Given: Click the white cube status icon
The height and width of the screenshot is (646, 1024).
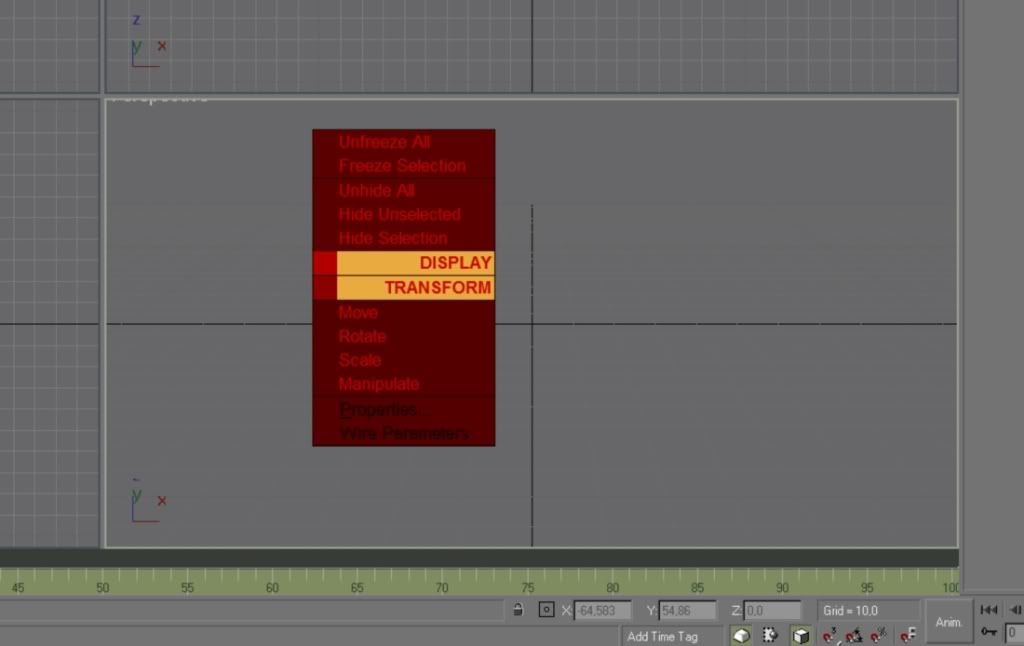Looking at the screenshot, I should coord(801,636).
